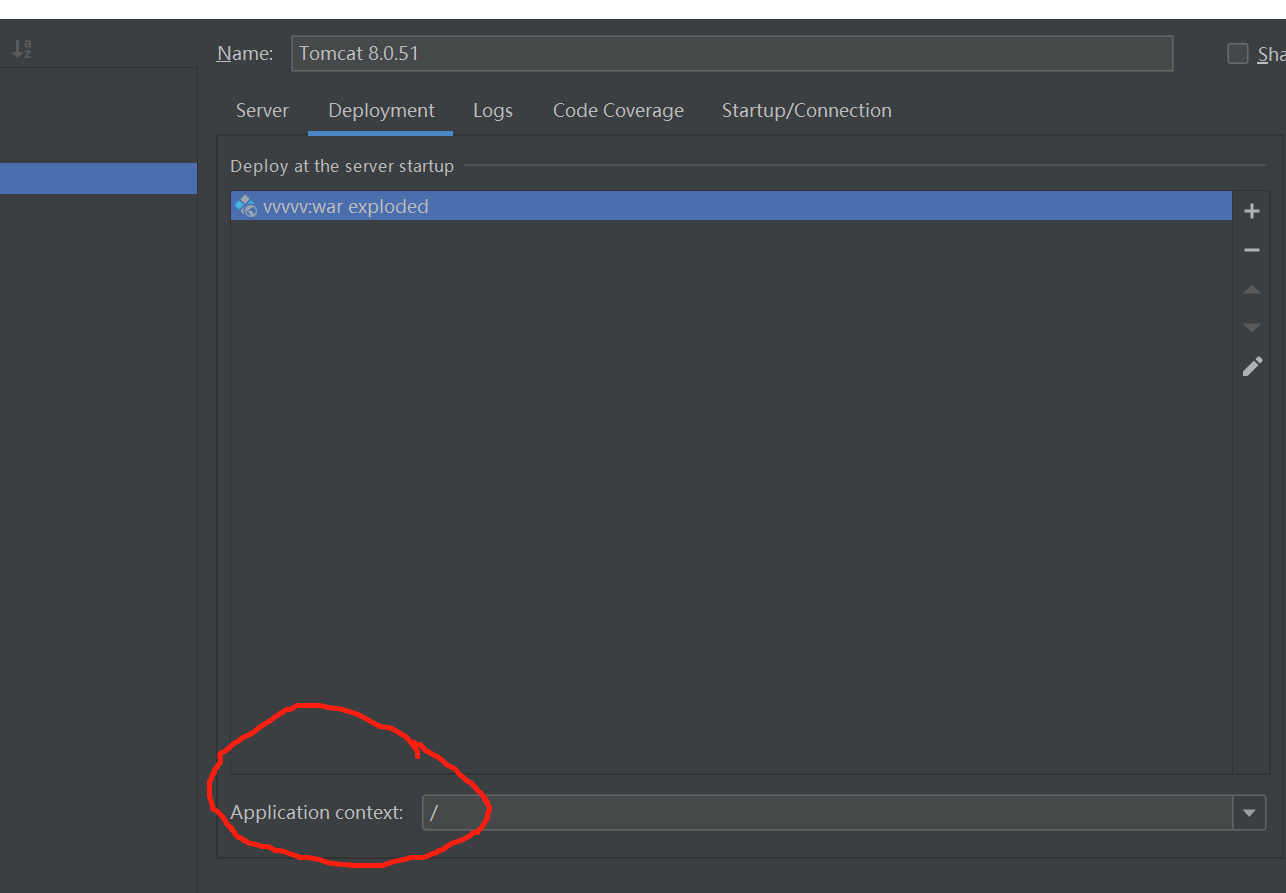Move artifact down with arrow icon
This screenshot has width=1286, height=893.
(1251, 327)
